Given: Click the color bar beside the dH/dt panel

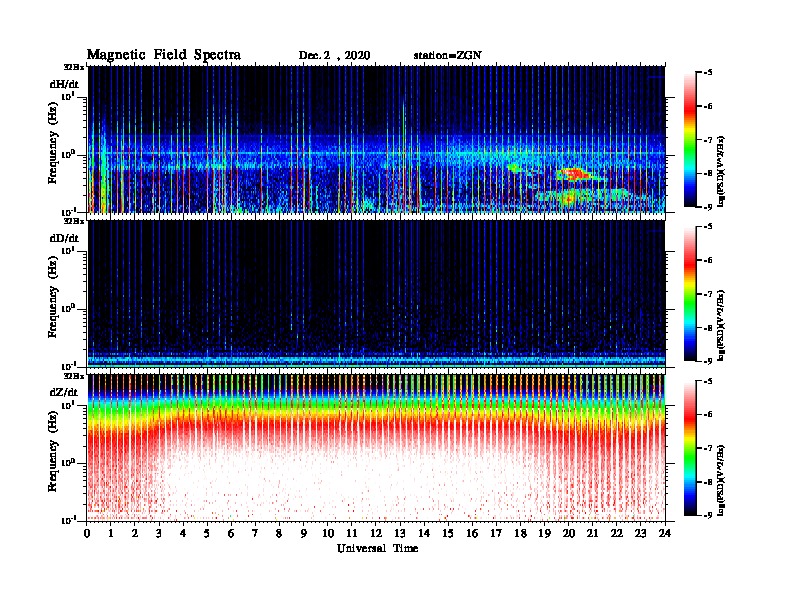Looking at the screenshot, I should coord(690,140).
